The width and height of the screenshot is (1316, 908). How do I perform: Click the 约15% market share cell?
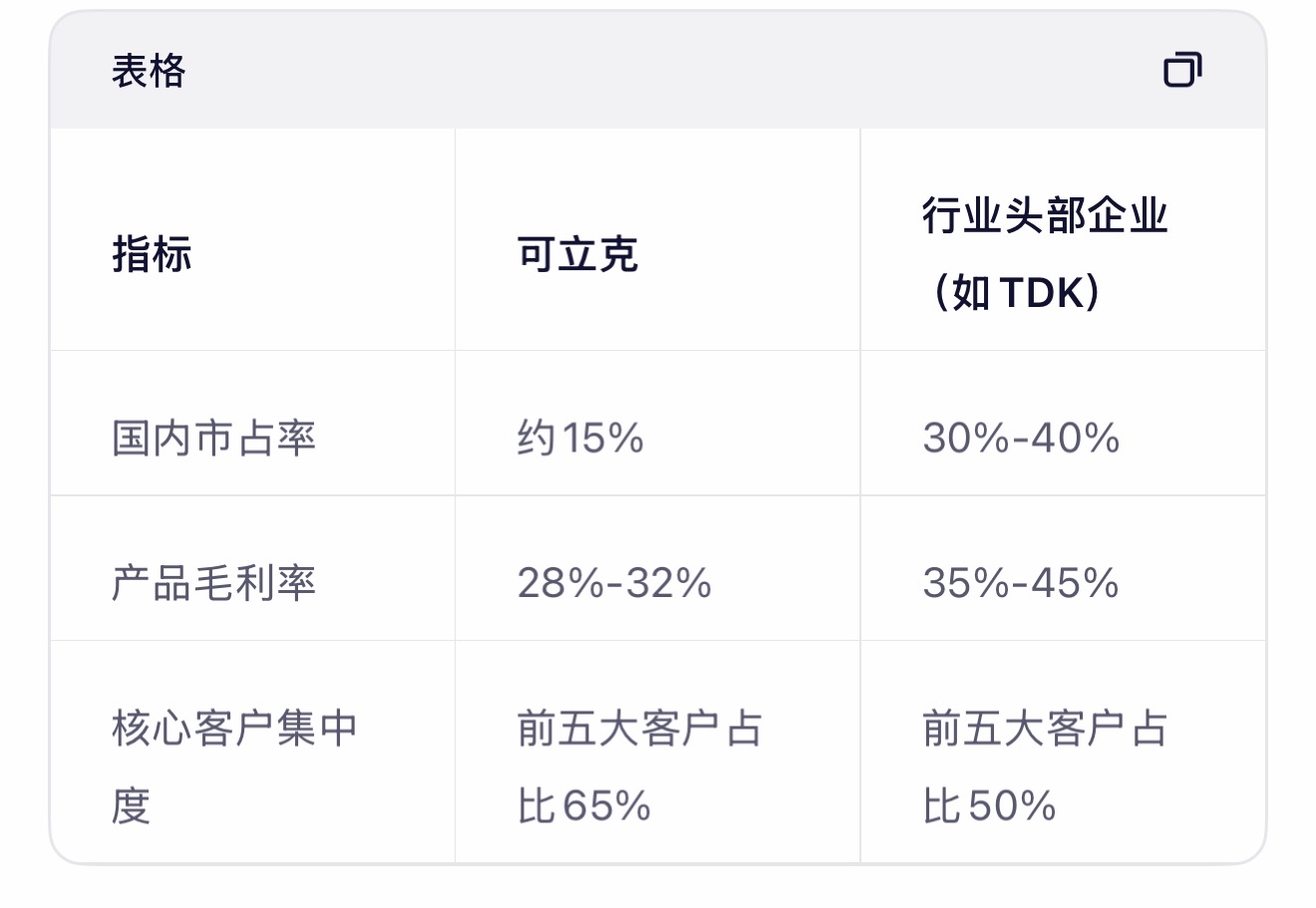[580, 439]
